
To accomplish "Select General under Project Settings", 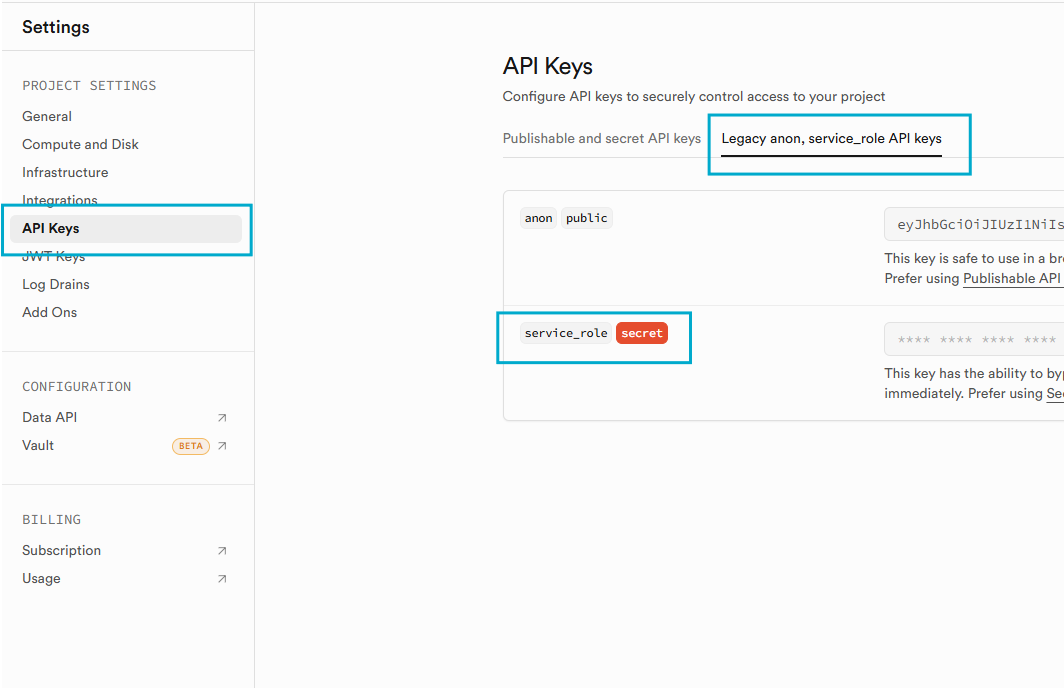I will pyautogui.click(x=46, y=116).
